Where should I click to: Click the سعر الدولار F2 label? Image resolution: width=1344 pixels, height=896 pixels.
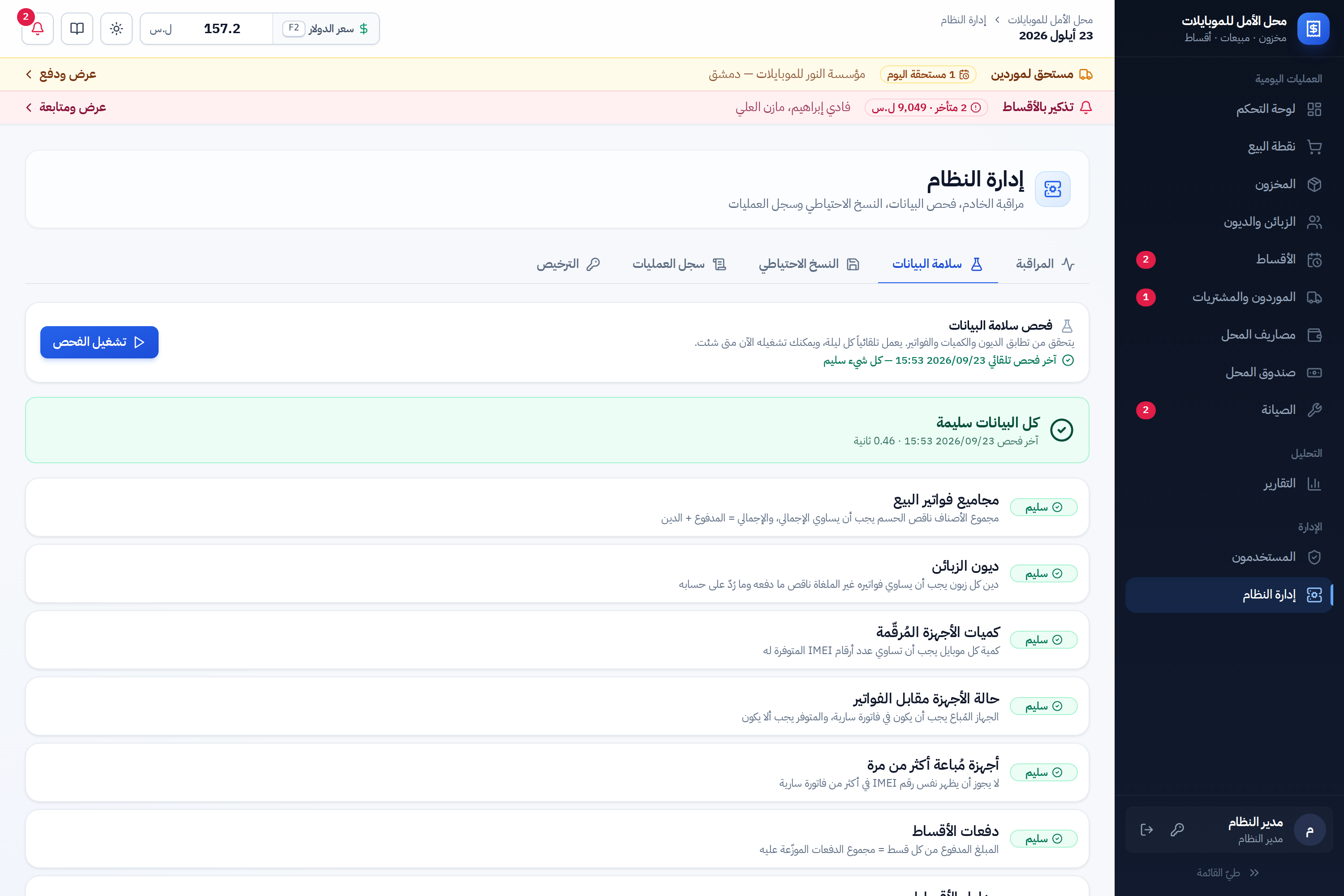point(326,29)
